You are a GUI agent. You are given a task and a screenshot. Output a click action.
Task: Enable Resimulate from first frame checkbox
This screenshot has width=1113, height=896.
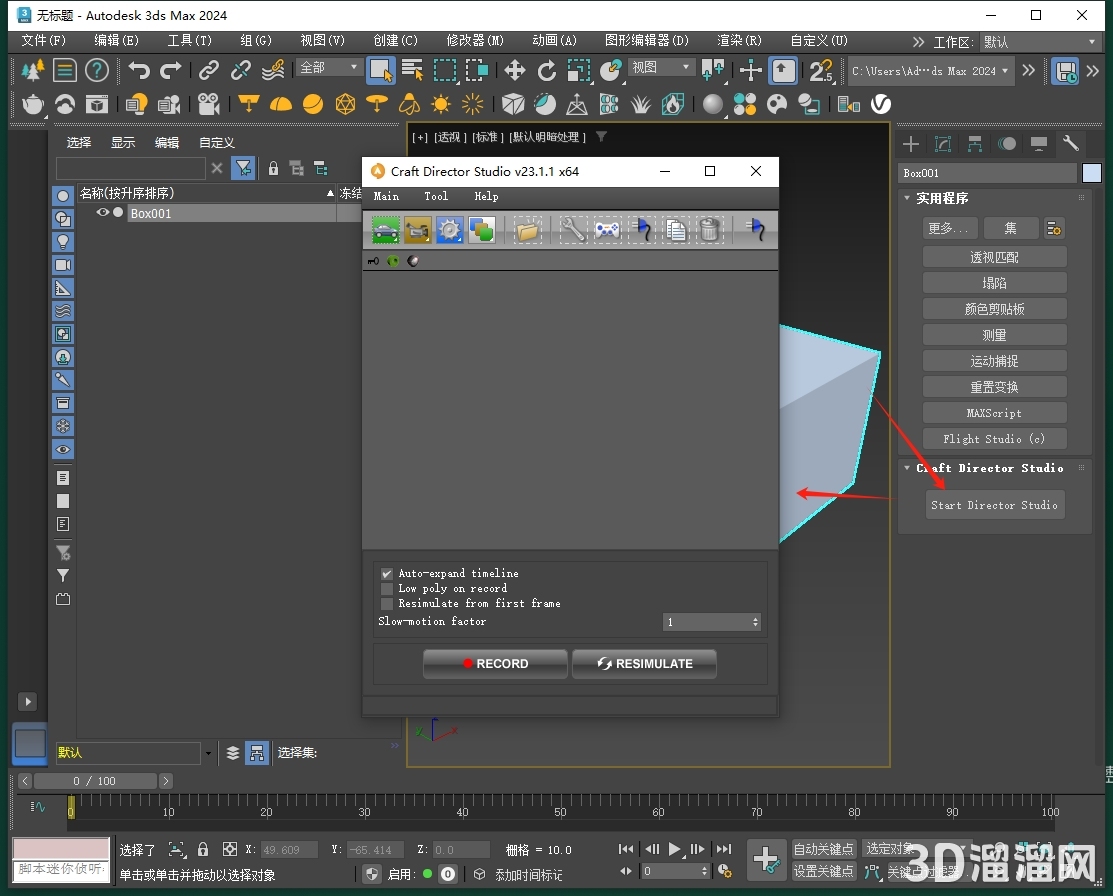coord(387,603)
